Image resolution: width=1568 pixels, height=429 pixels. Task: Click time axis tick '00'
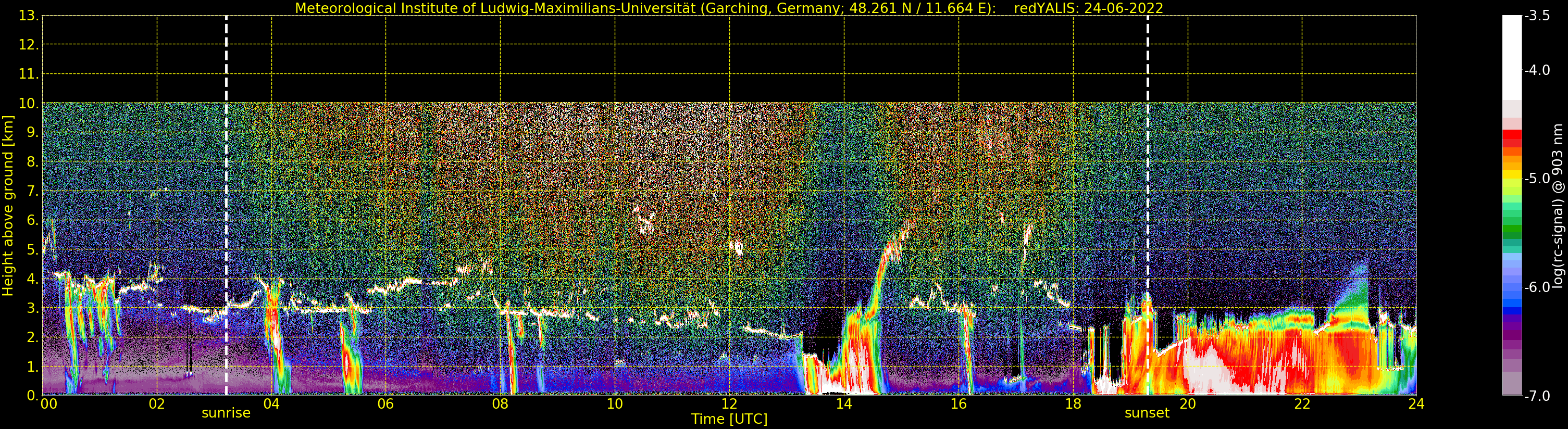point(48,403)
